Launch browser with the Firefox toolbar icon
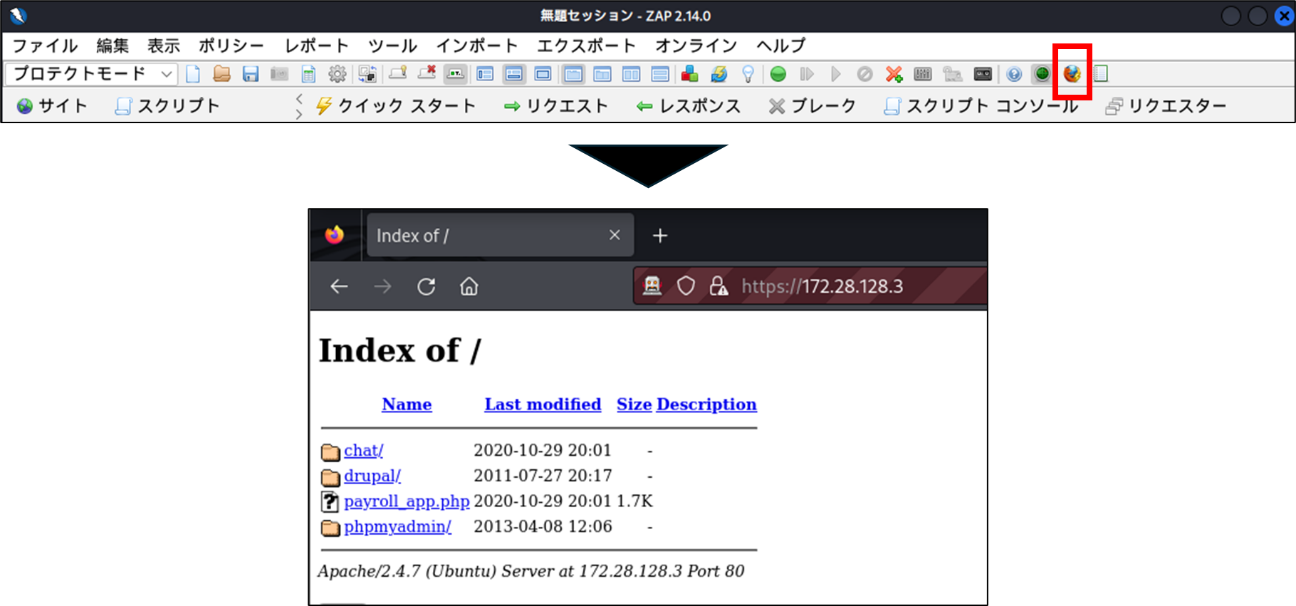This screenshot has height=606, width=1296. (x=1072, y=74)
